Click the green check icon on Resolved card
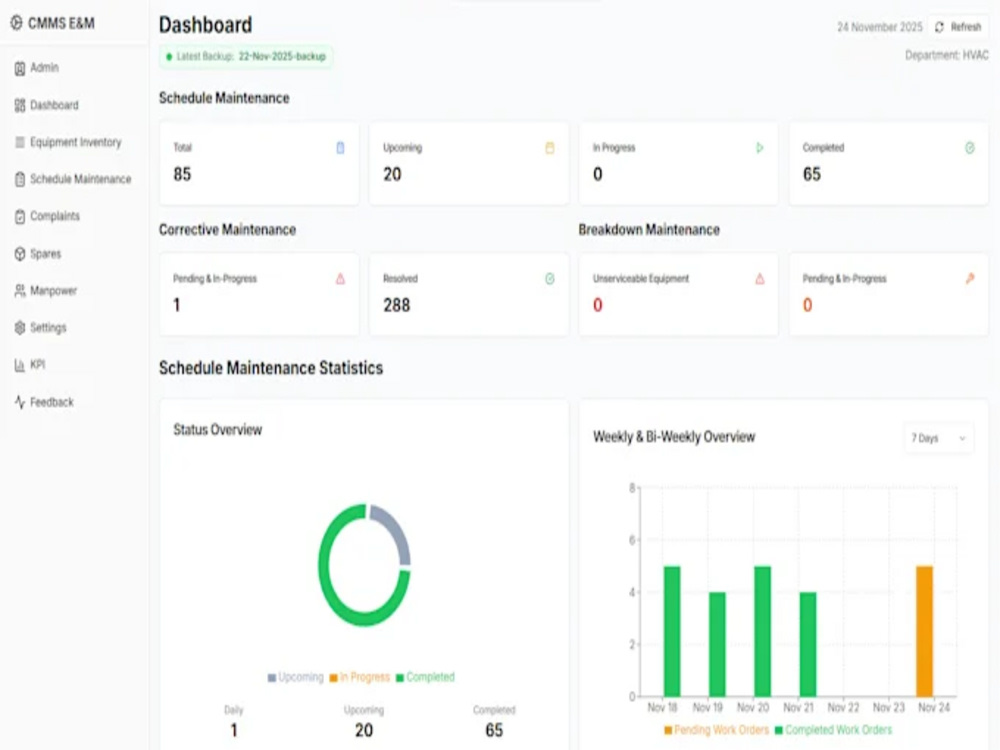Screen dimensions: 1000x750 point(550,279)
